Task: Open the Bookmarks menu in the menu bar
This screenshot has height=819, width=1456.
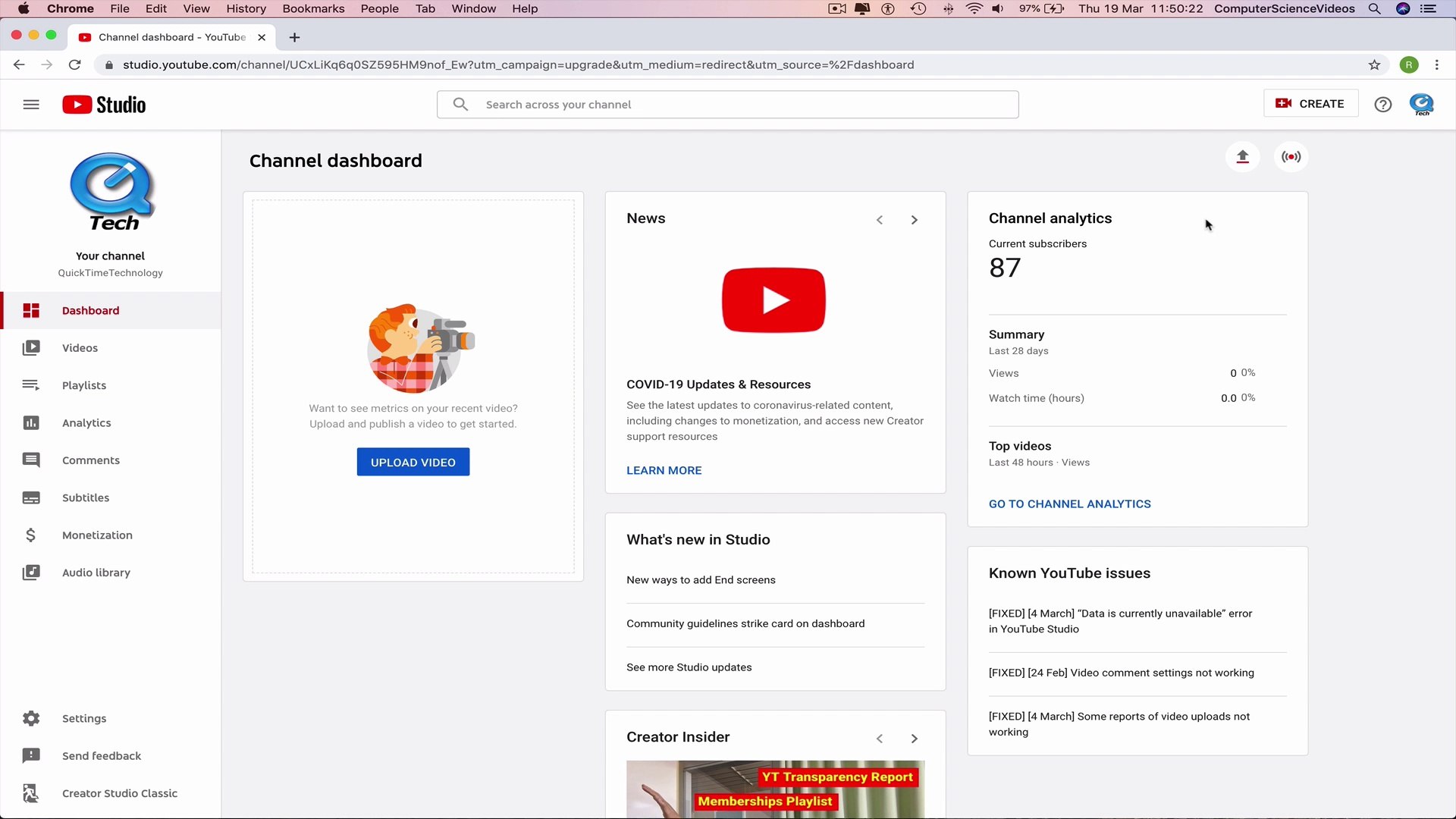Action: [x=313, y=8]
